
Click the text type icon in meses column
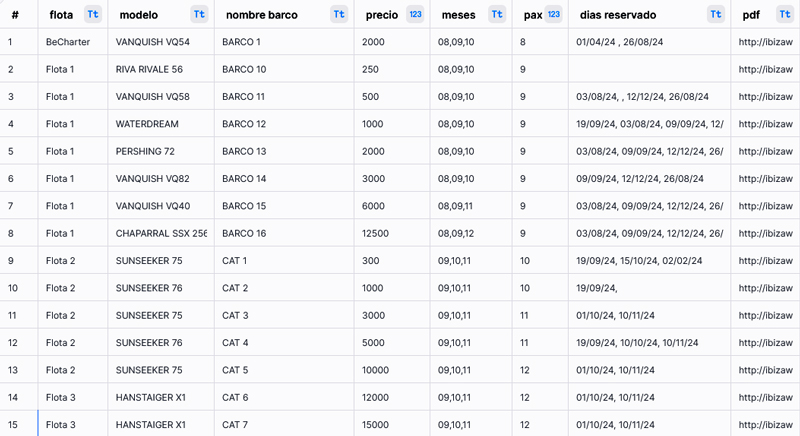(497, 15)
